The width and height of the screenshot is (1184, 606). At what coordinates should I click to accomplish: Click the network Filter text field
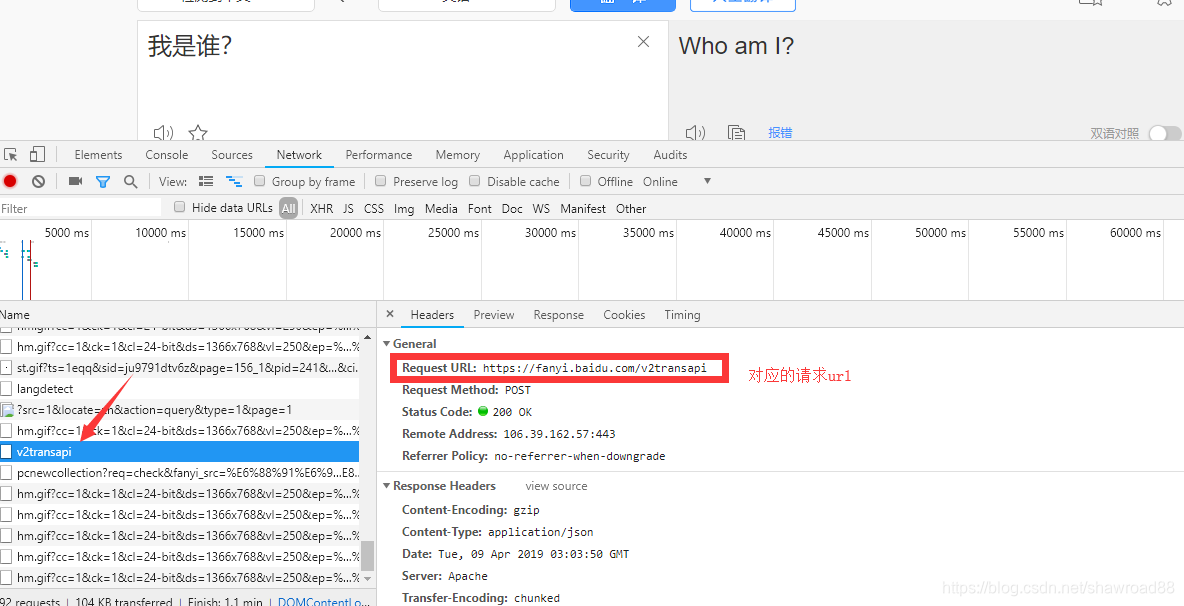point(81,208)
